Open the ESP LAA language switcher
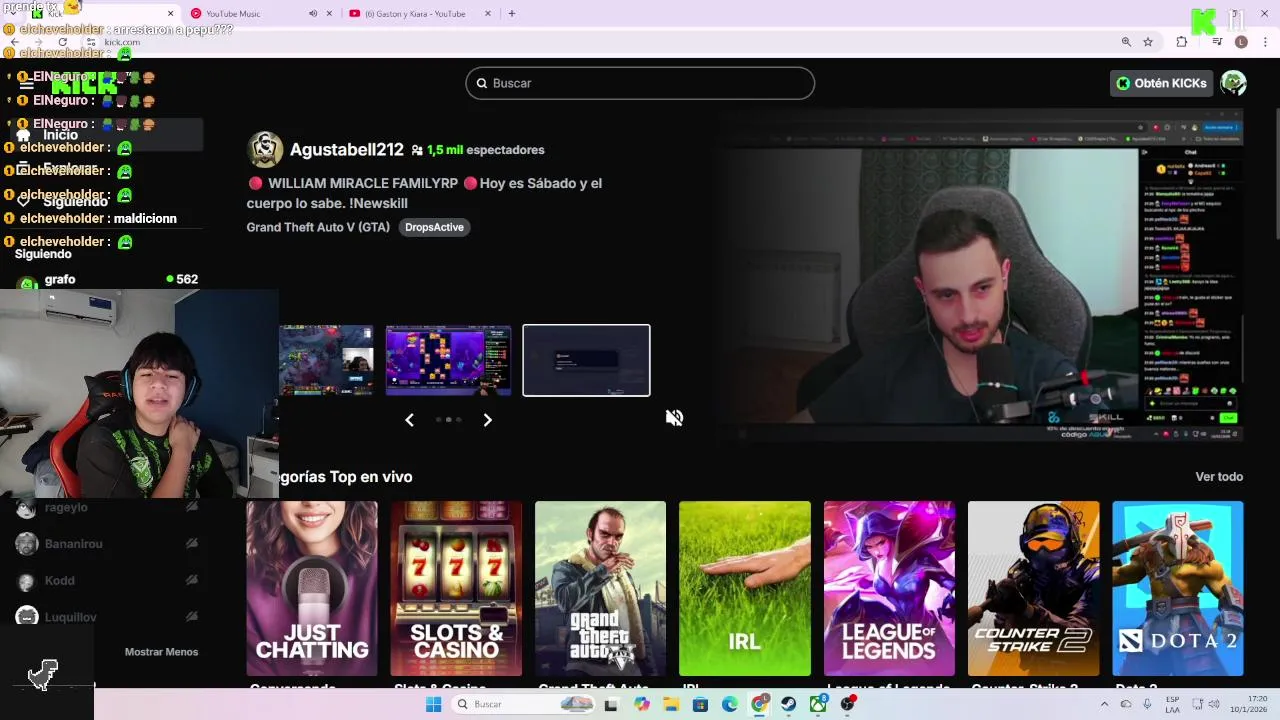Screen dimensions: 1280x720 [x=1172, y=705]
